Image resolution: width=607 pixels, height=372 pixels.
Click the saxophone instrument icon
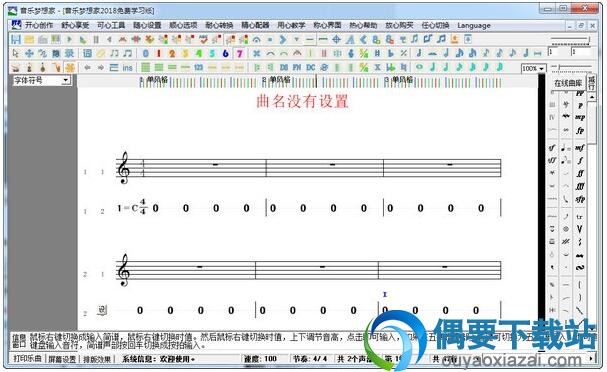pyautogui.click(x=56, y=67)
